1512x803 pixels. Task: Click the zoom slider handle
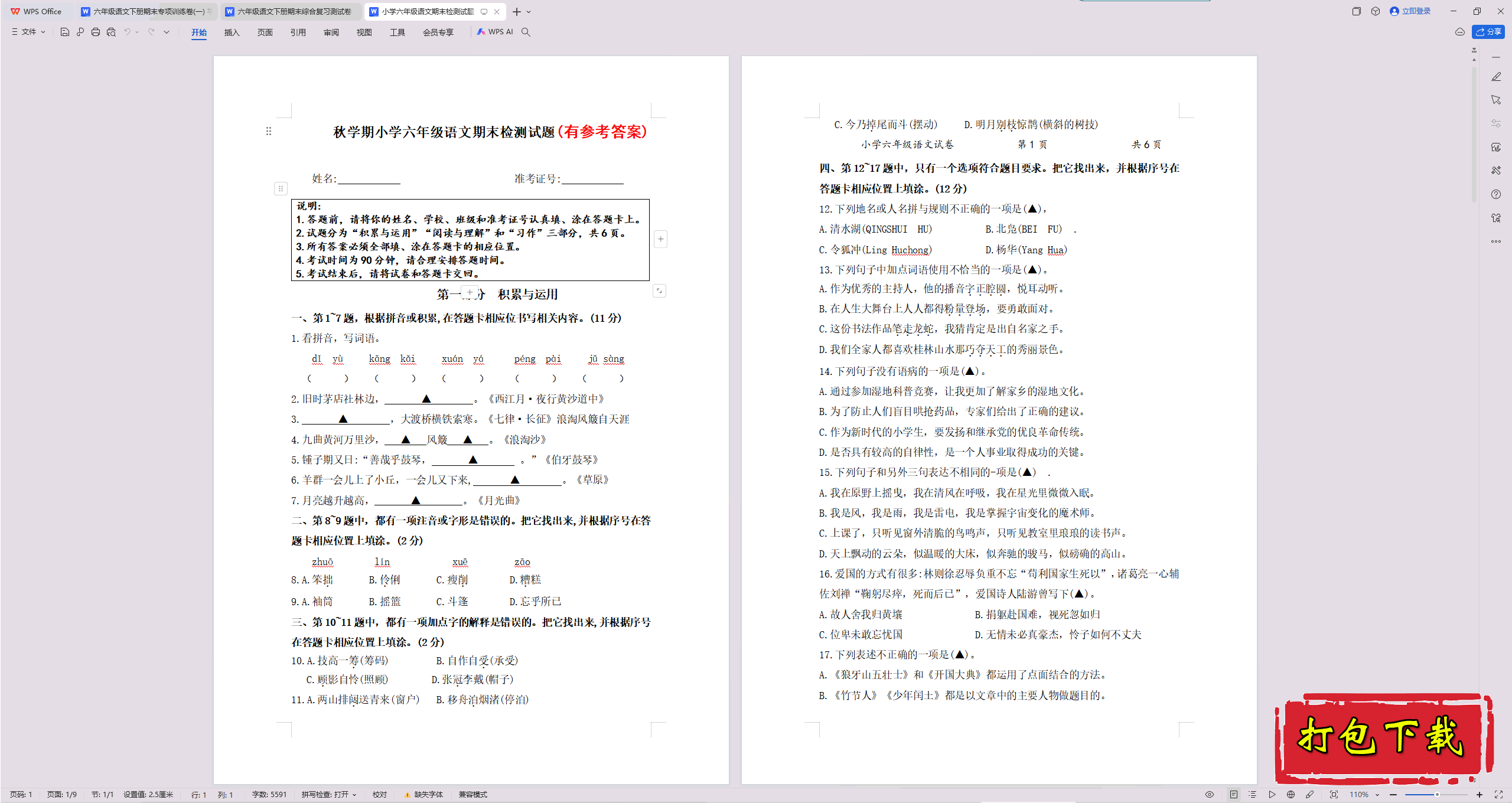(x=1437, y=795)
